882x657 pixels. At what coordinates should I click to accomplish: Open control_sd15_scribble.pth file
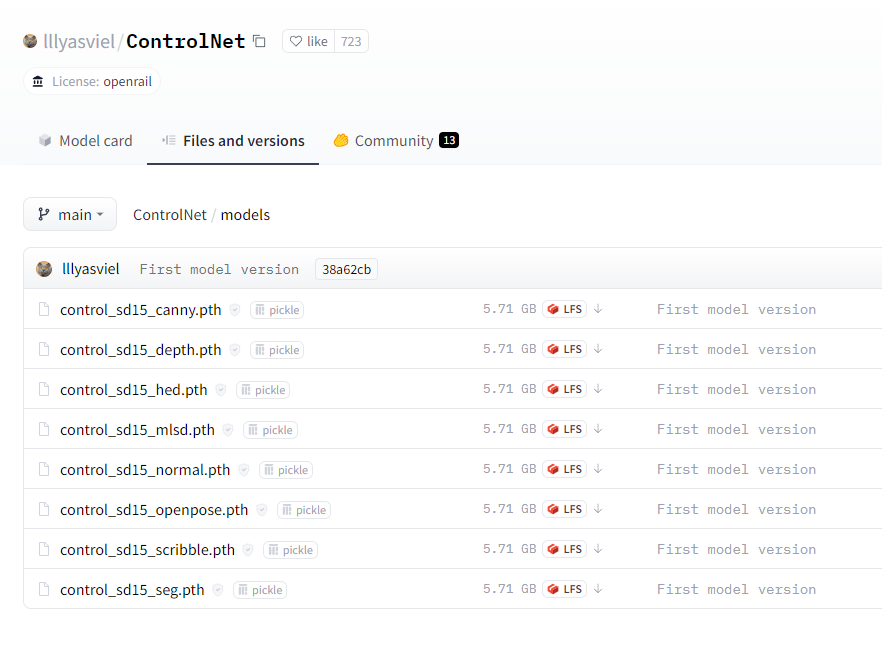pos(147,550)
